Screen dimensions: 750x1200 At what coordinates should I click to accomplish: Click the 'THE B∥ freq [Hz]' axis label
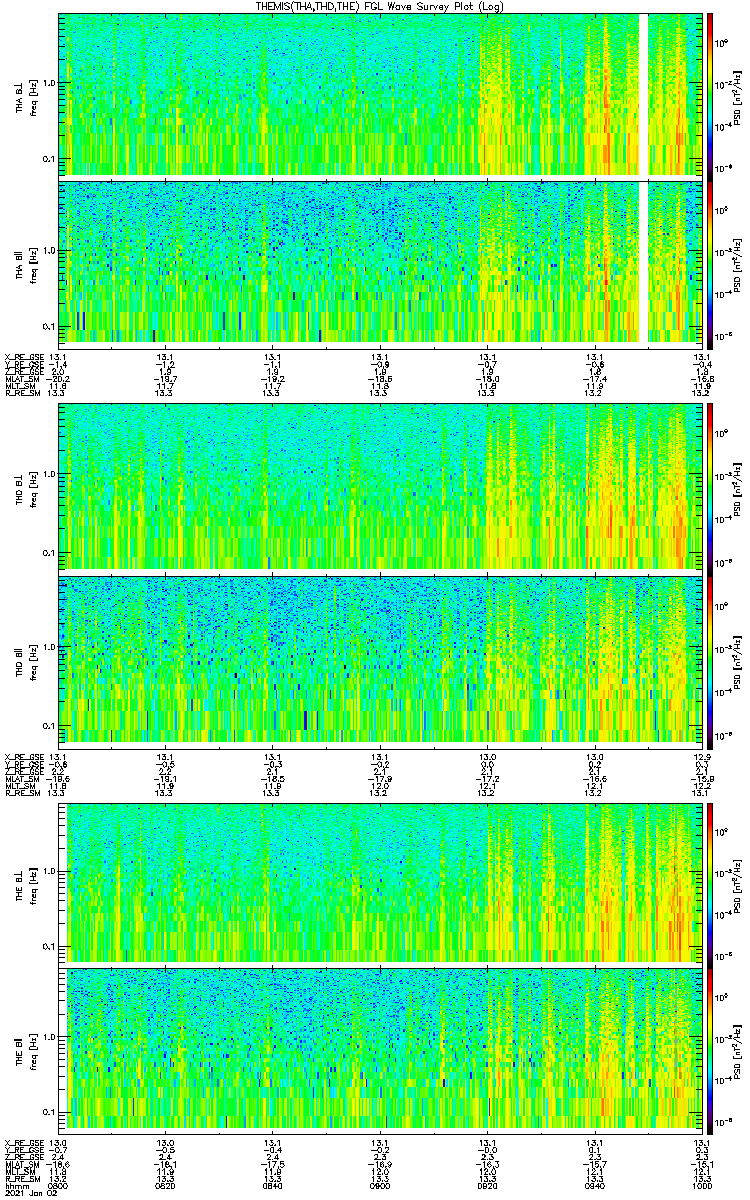[x=24, y=1051]
